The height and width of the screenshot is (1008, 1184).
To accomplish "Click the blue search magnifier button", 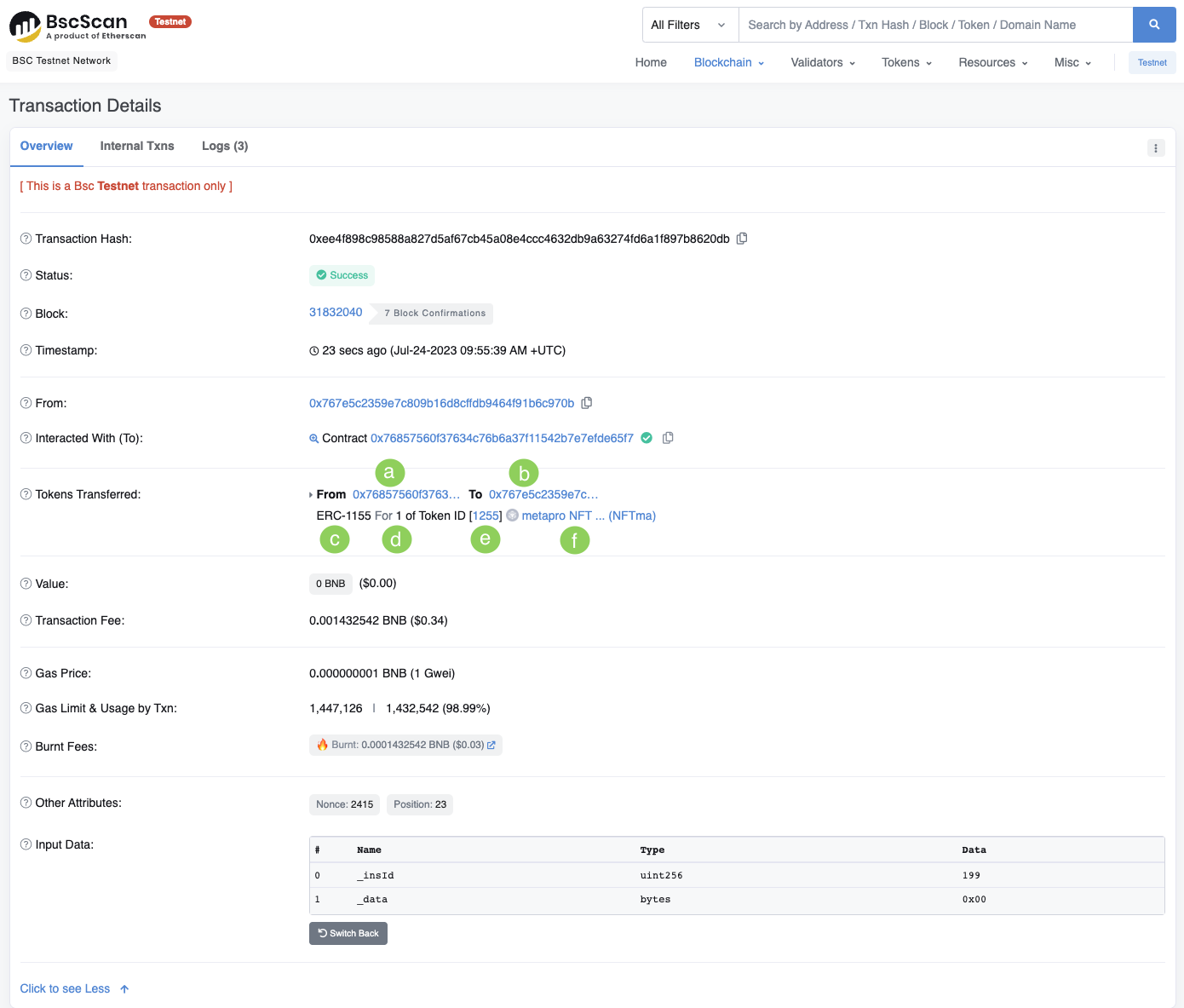I will [x=1153, y=25].
